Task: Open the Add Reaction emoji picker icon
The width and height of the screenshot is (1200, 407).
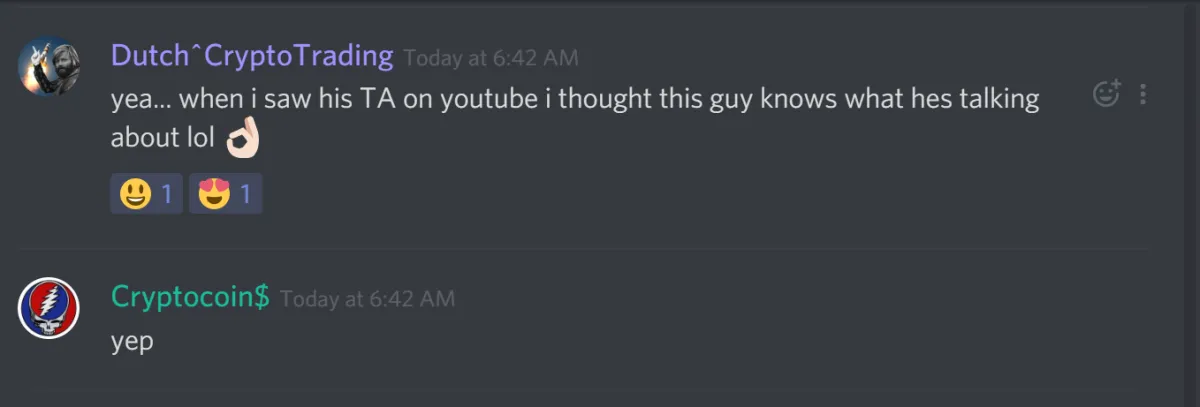Action: (1107, 94)
